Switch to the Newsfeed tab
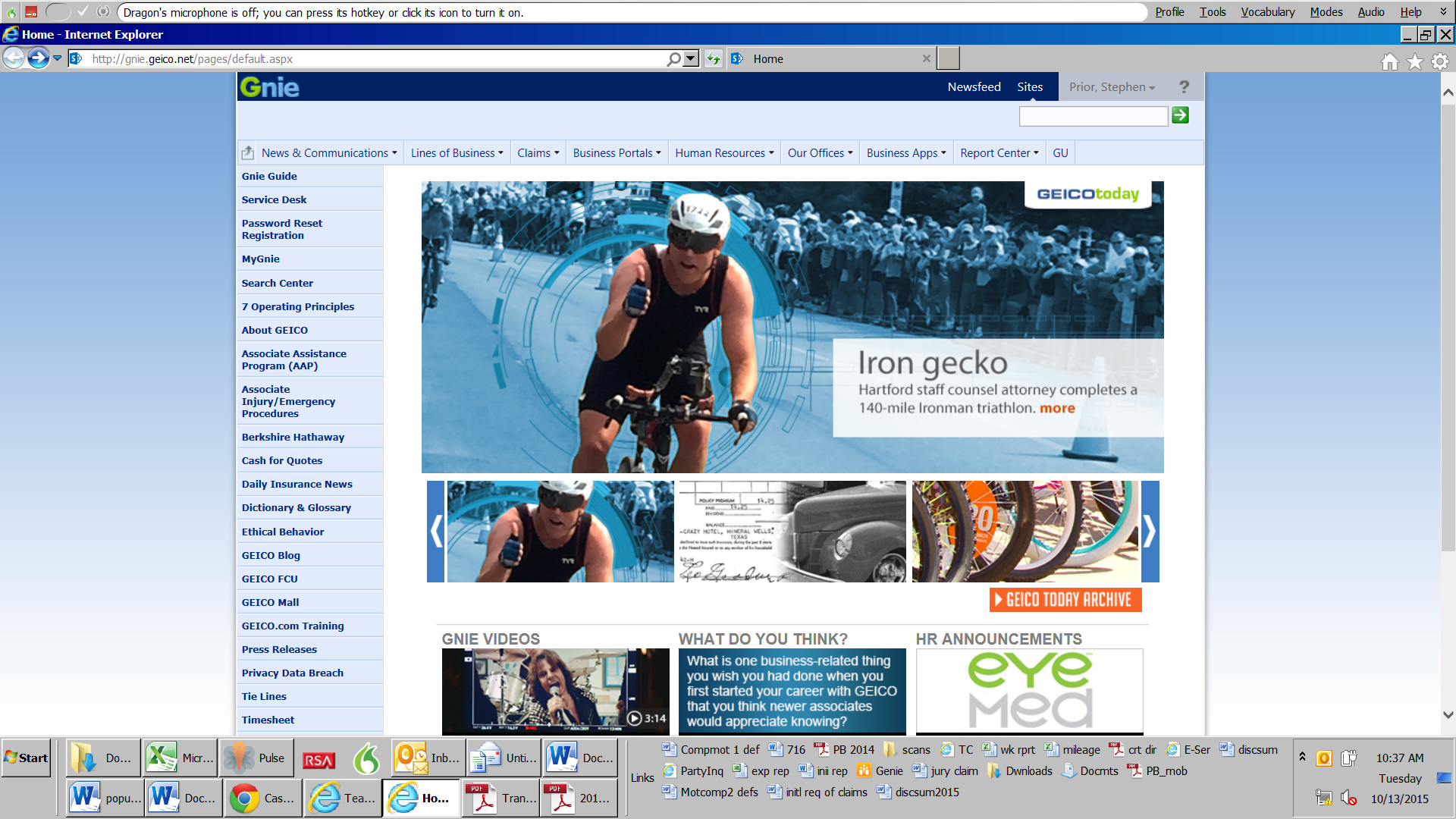The height and width of the screenshot is (819, 1456). click(x=974, y=87)
